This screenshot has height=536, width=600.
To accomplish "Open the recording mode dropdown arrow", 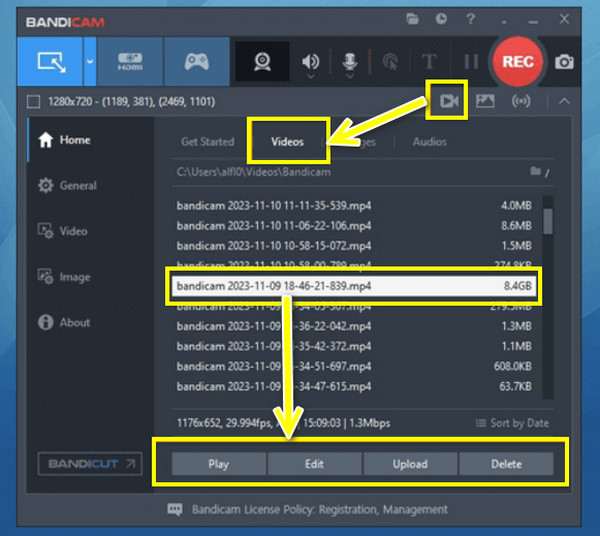I will (x=90, y=62).
